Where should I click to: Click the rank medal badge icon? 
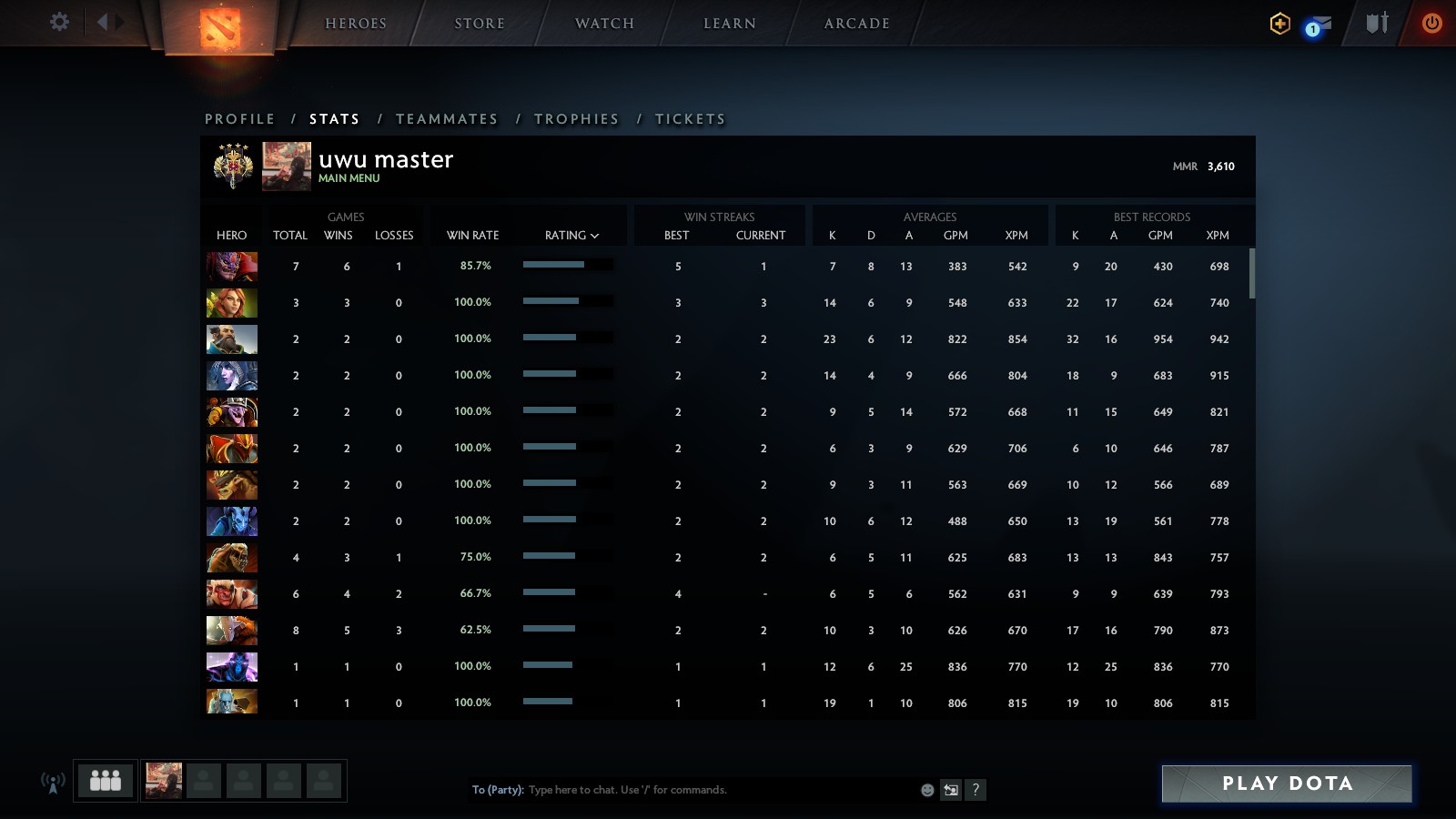click(233, 166)
